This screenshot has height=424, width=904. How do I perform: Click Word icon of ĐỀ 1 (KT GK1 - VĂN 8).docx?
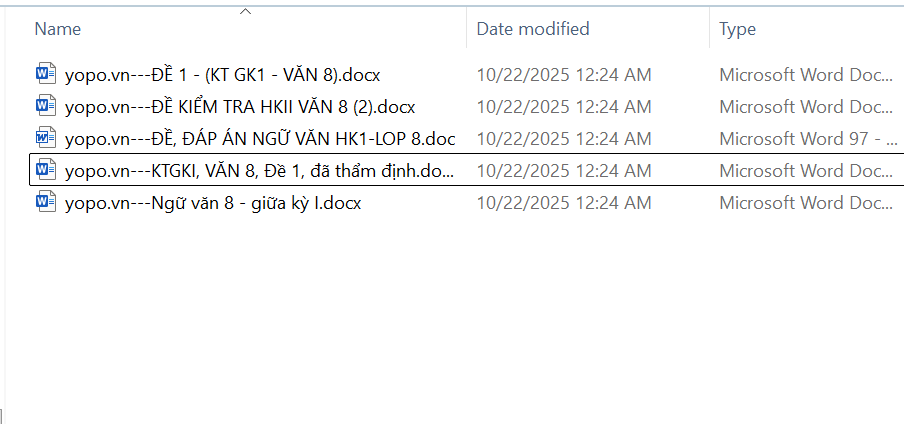tap(46, 74)
